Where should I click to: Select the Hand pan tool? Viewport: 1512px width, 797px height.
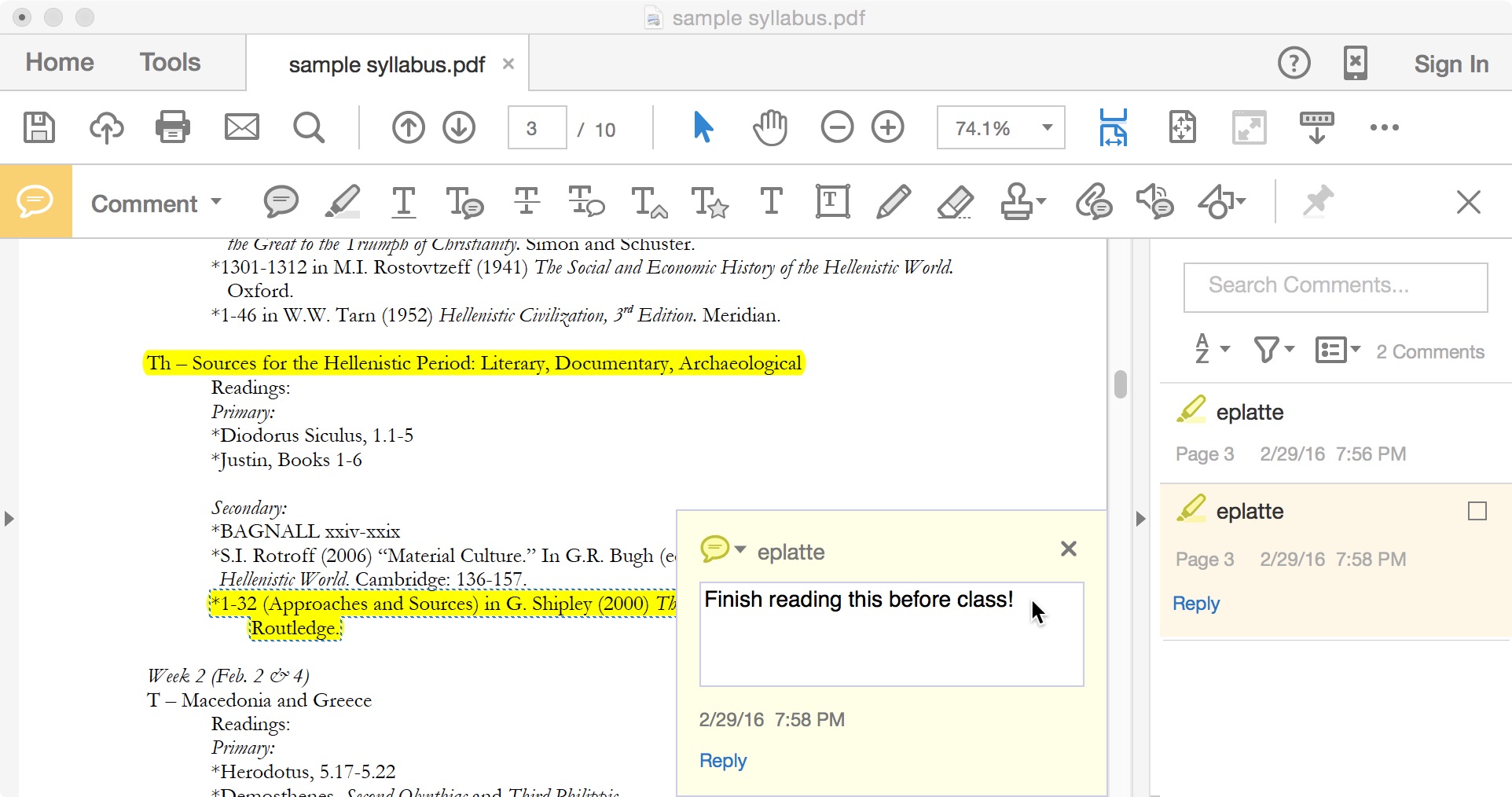770,127
